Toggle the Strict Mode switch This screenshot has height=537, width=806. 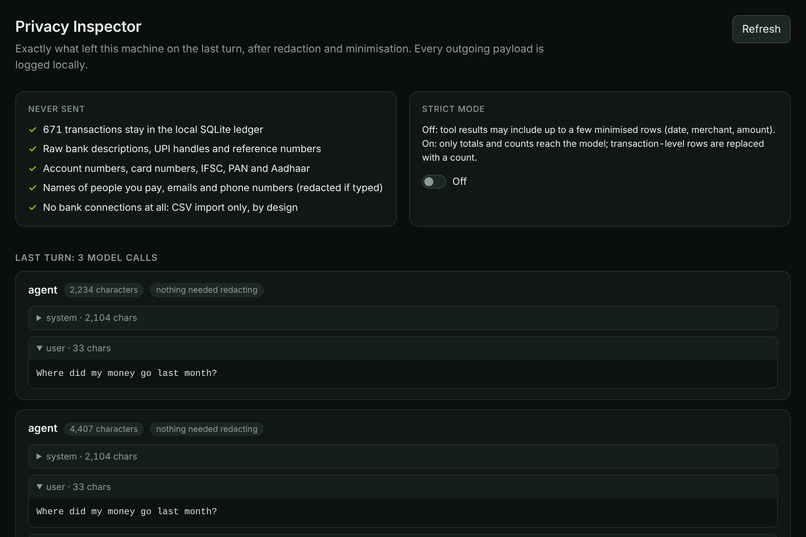tap(434, 181)
